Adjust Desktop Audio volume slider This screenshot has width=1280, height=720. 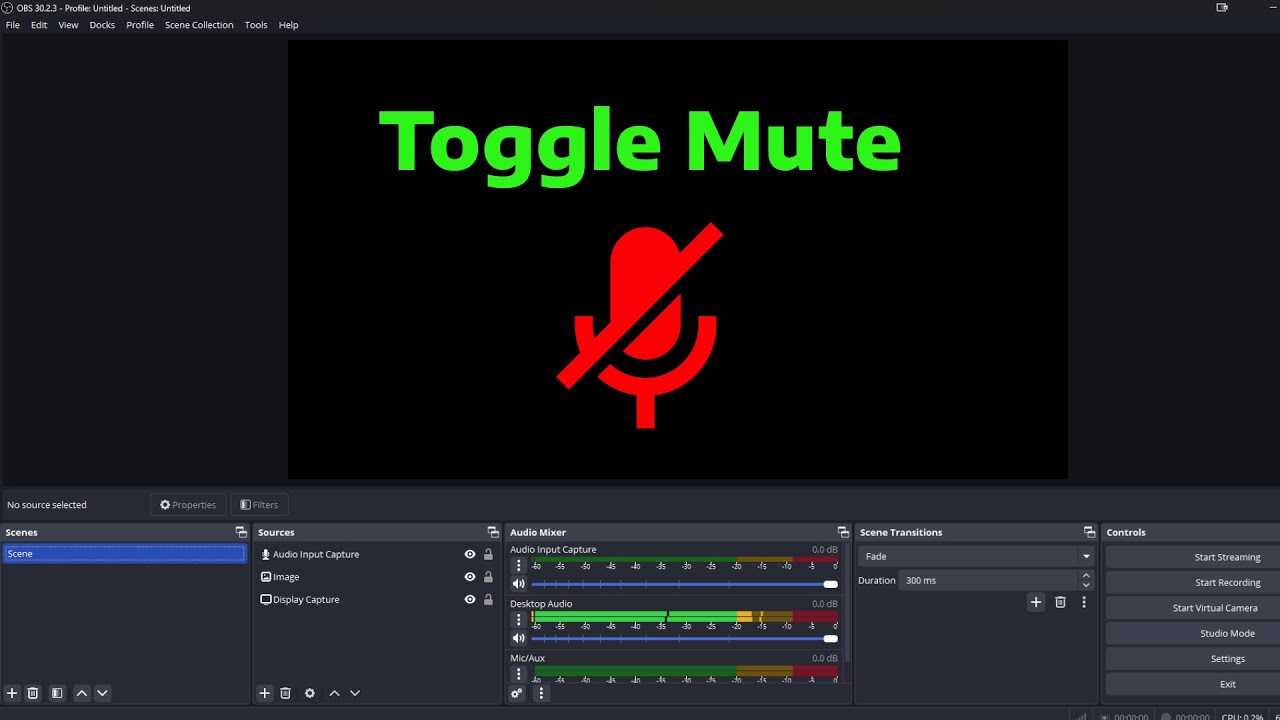coord(684,638)
